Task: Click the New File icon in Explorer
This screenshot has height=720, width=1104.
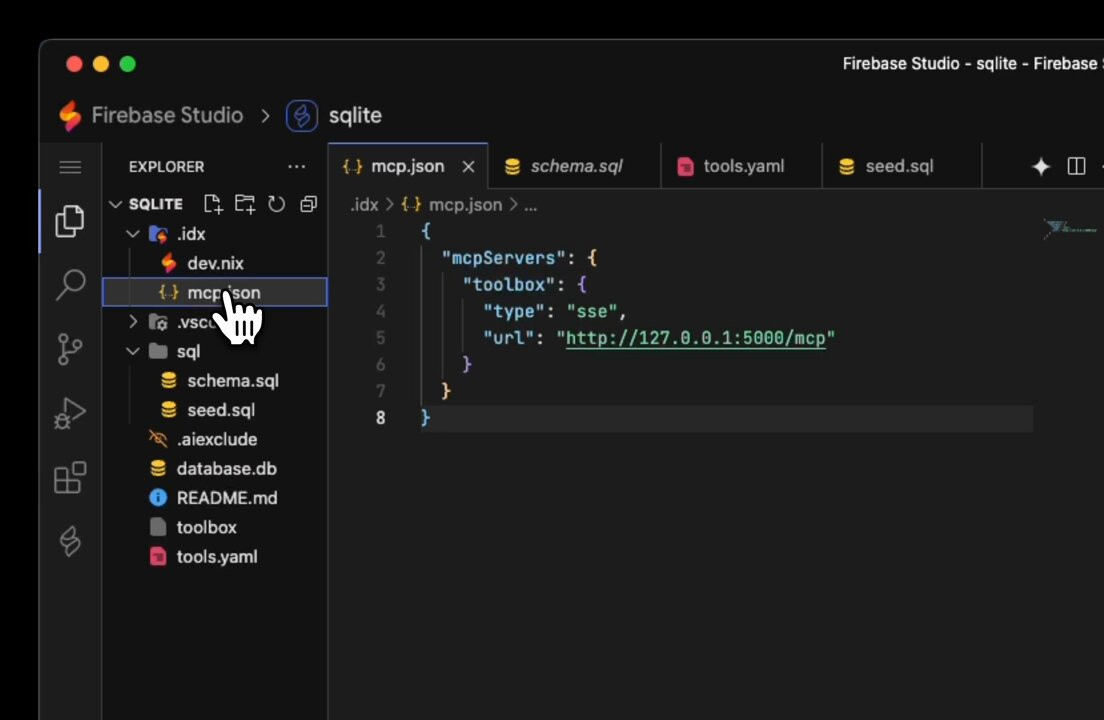Action: [213, 204]
